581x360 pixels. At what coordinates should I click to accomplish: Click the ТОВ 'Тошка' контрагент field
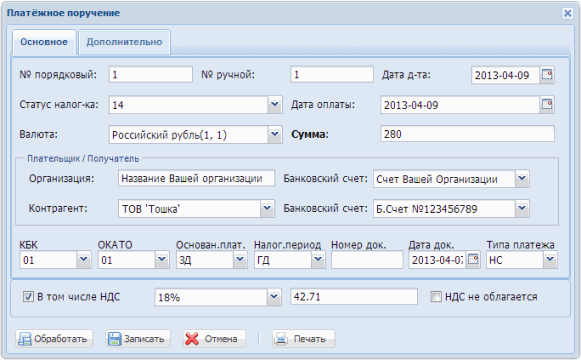tap(189, 209)
